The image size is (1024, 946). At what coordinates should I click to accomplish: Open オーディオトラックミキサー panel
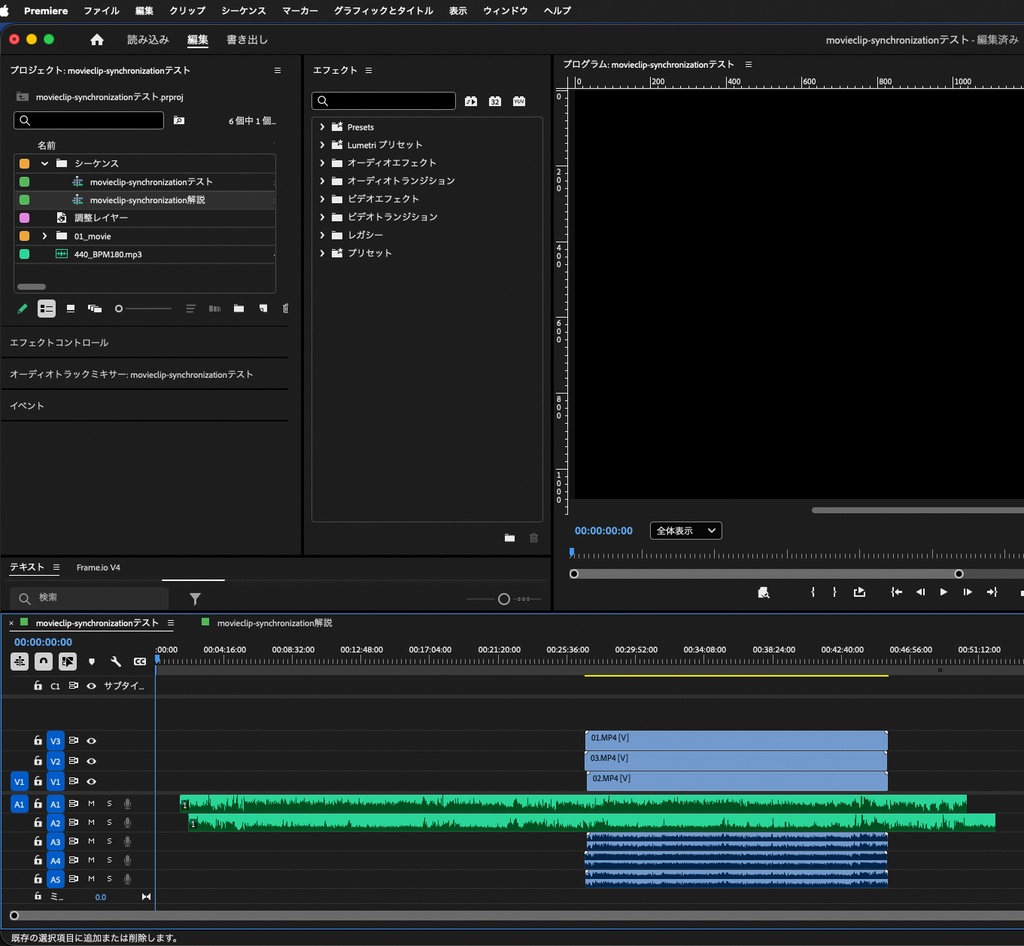[x=131, y=375]
